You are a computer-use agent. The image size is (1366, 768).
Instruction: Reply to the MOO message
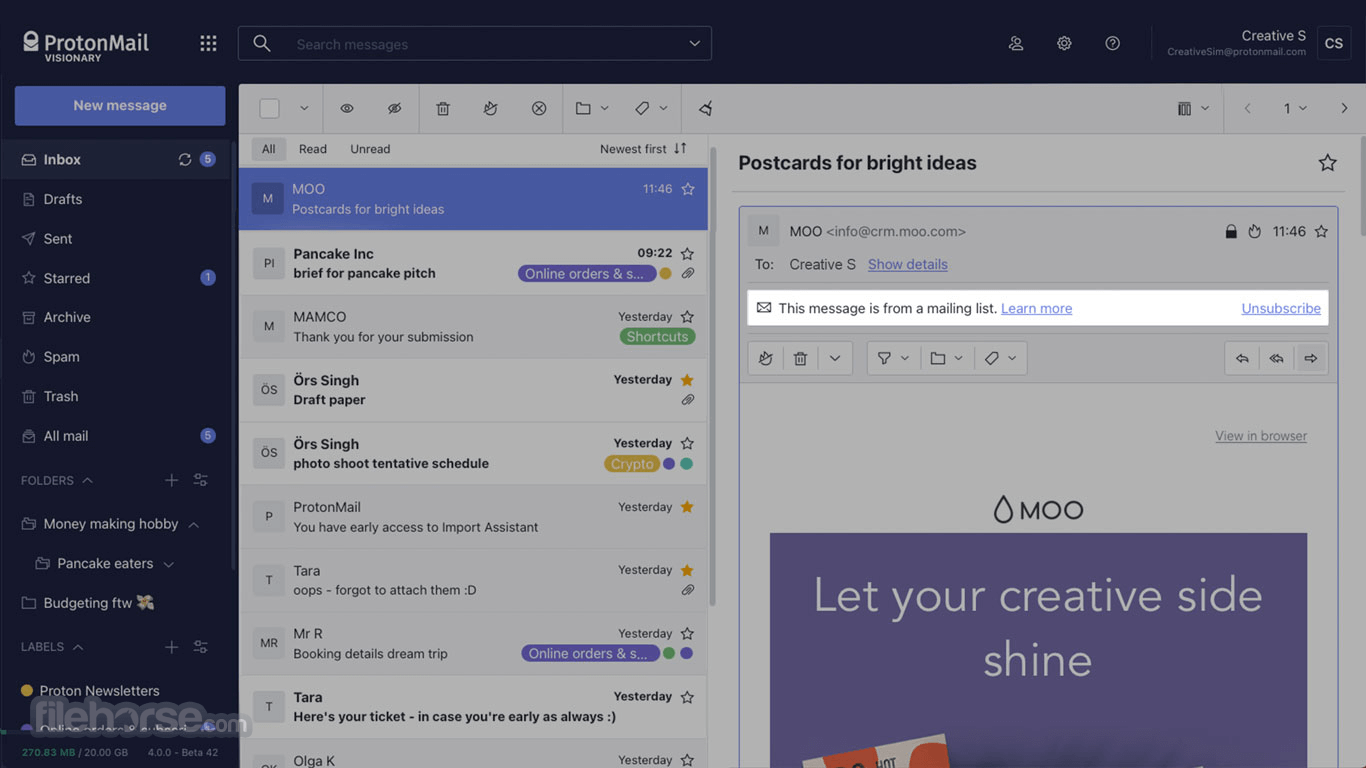coord(1242,358)
